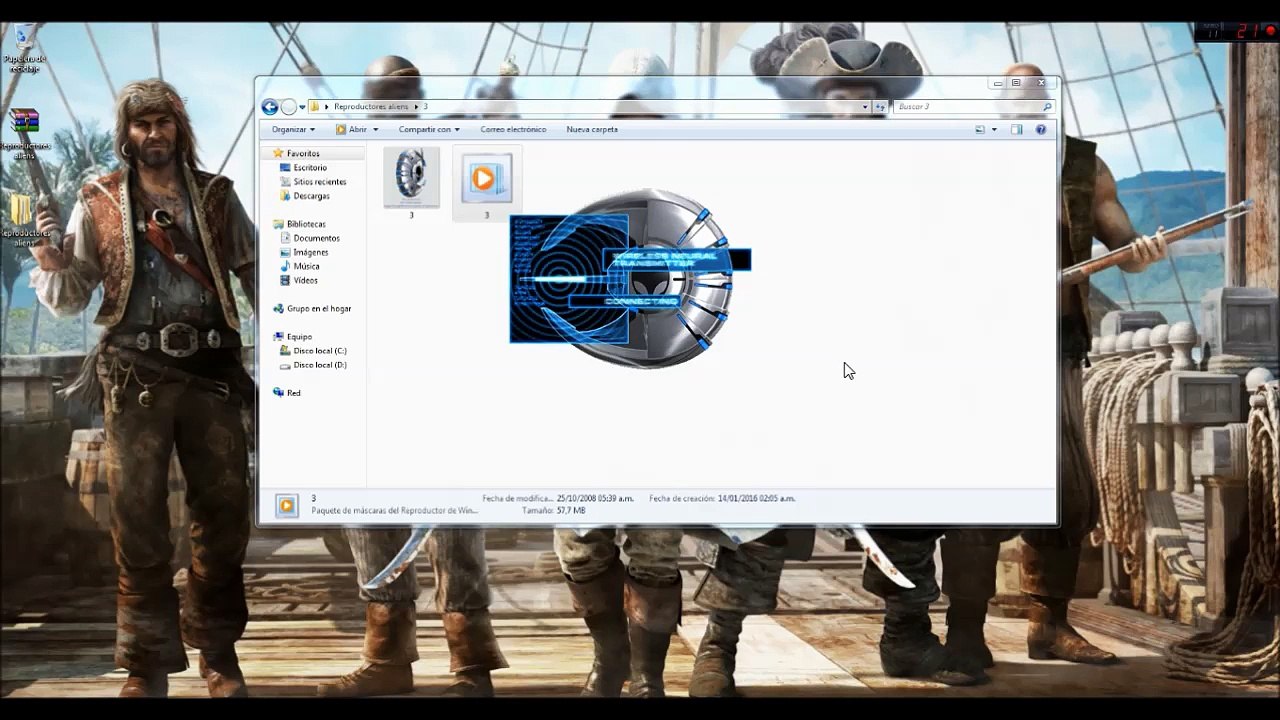Screen dimensions: 1280x720
Task: Create a folder with 'Nueva carpeta'
Action: [592, 129]
